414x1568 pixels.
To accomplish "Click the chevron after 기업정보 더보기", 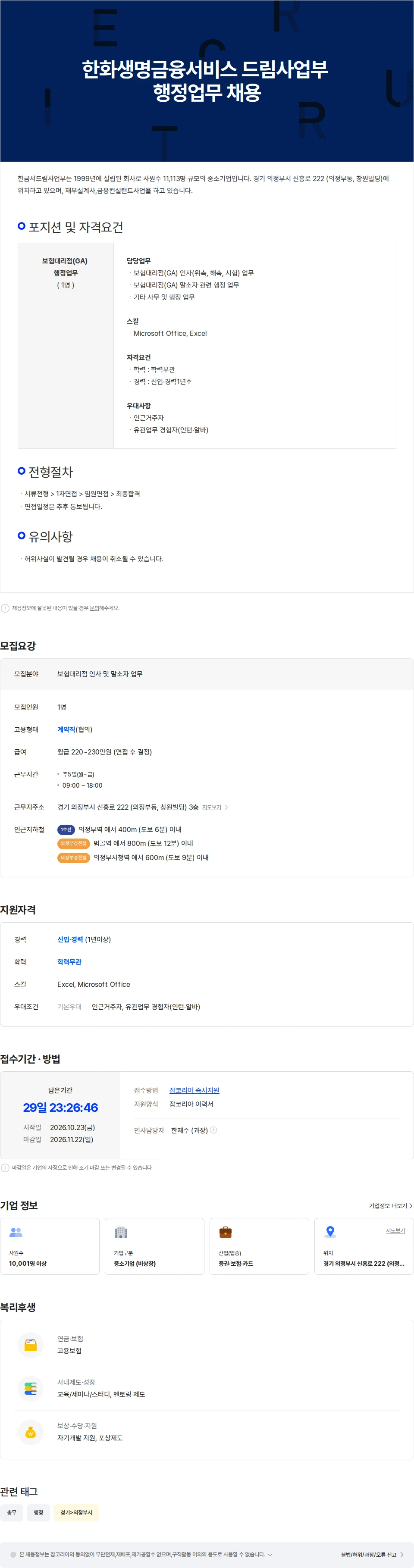I will coord(411,1206).
